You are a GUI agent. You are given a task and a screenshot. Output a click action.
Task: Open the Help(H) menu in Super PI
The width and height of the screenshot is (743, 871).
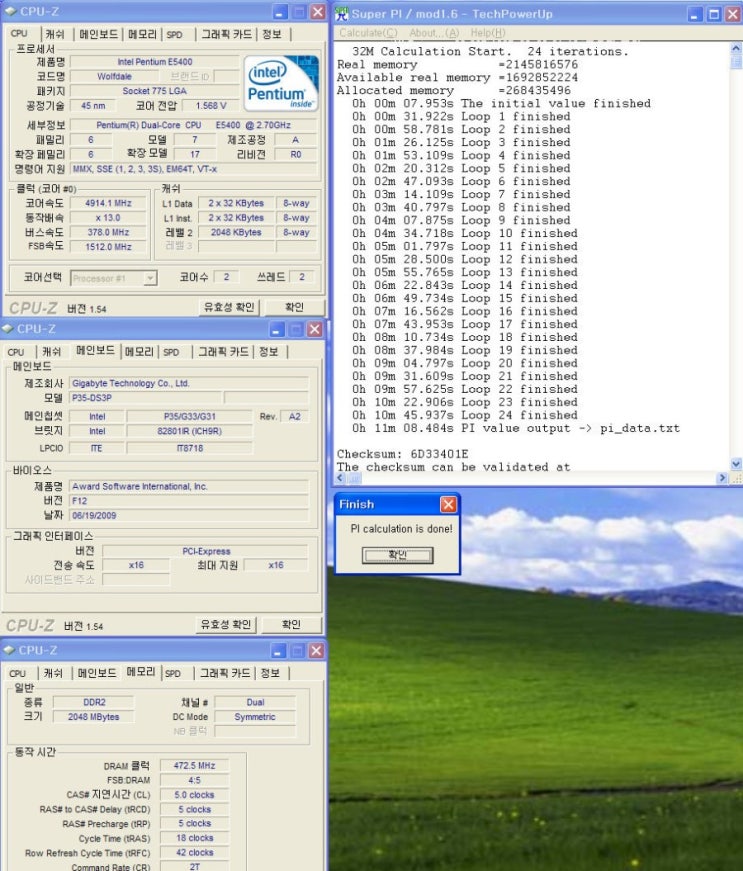coord(488,33)
